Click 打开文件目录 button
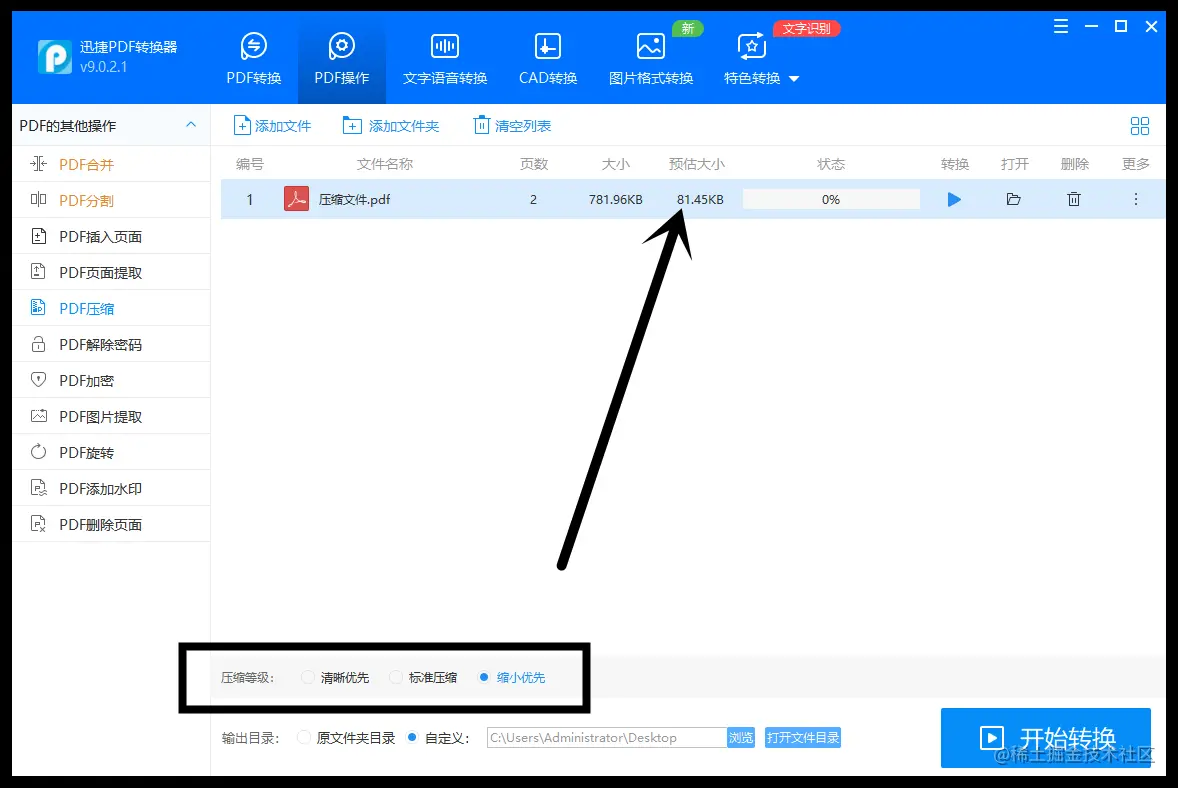 802,738
